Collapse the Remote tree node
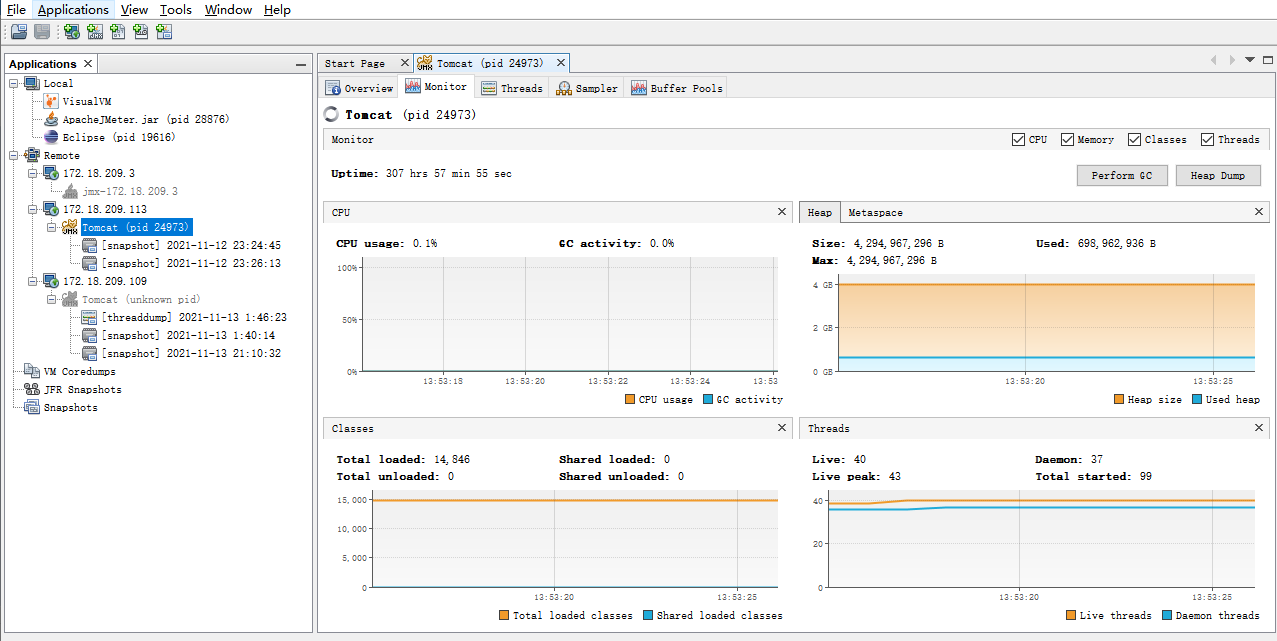The image size is (1277, 641). click(14, 156)
